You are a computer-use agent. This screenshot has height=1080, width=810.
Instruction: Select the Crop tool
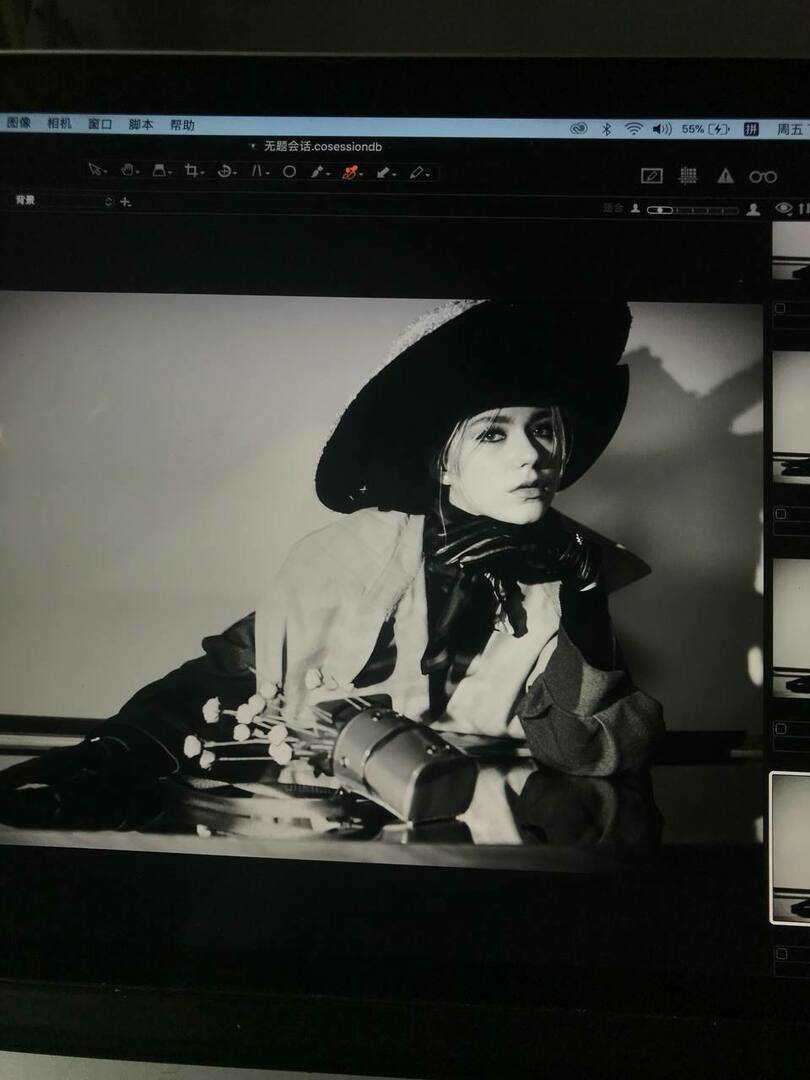point(193,171)
